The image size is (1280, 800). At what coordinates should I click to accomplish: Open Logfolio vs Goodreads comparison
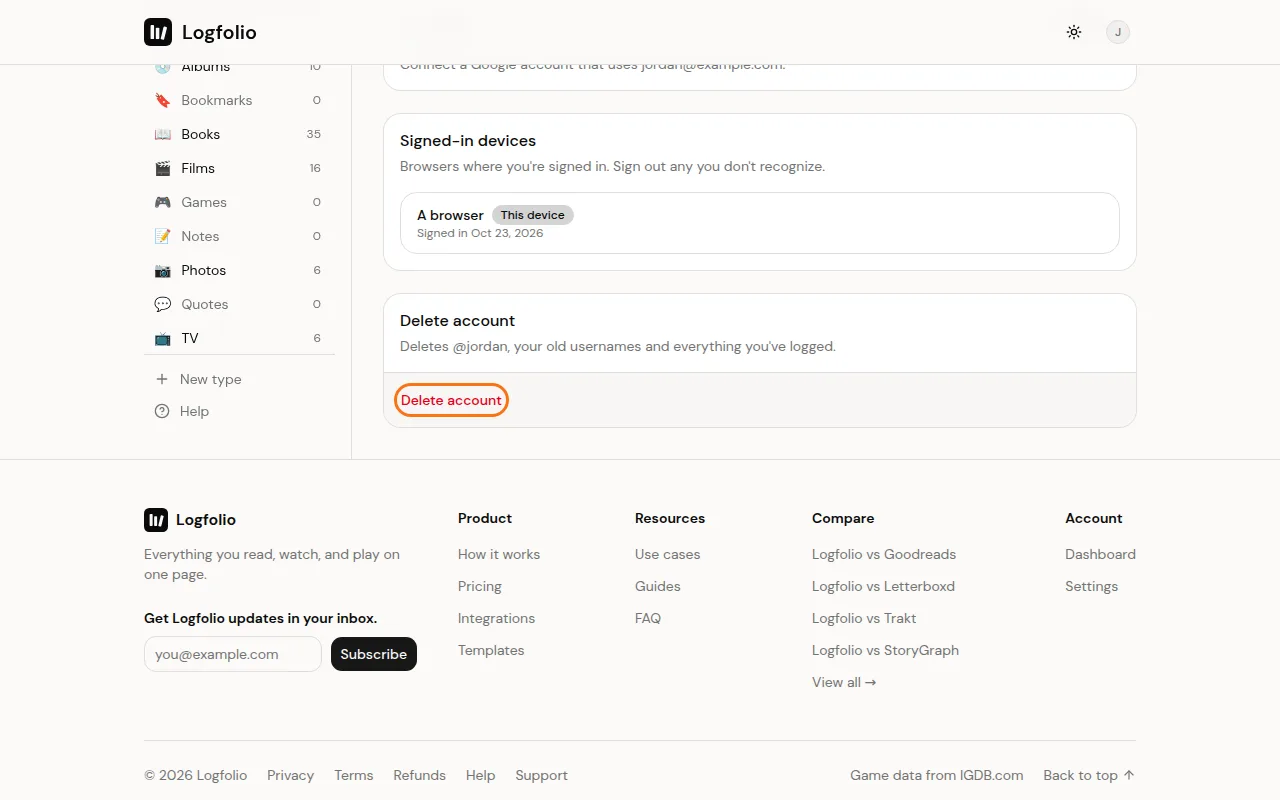[884, 554]
